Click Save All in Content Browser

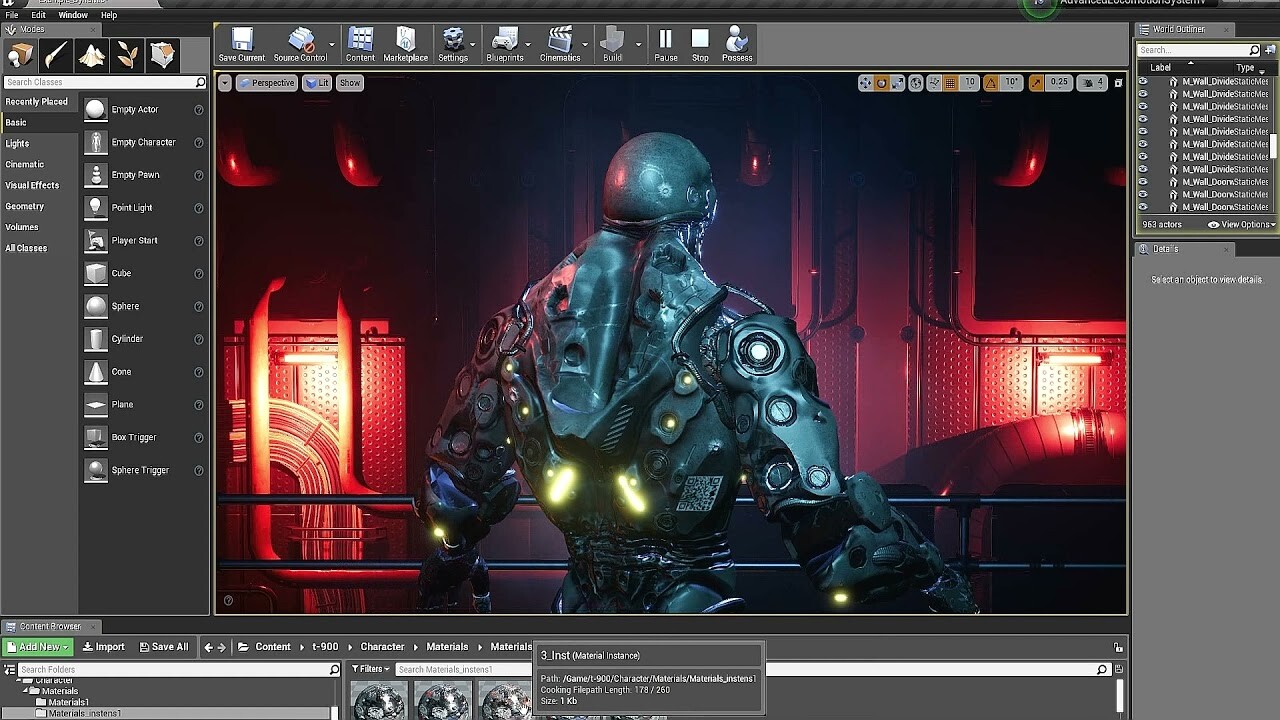(x=164, y=647)
